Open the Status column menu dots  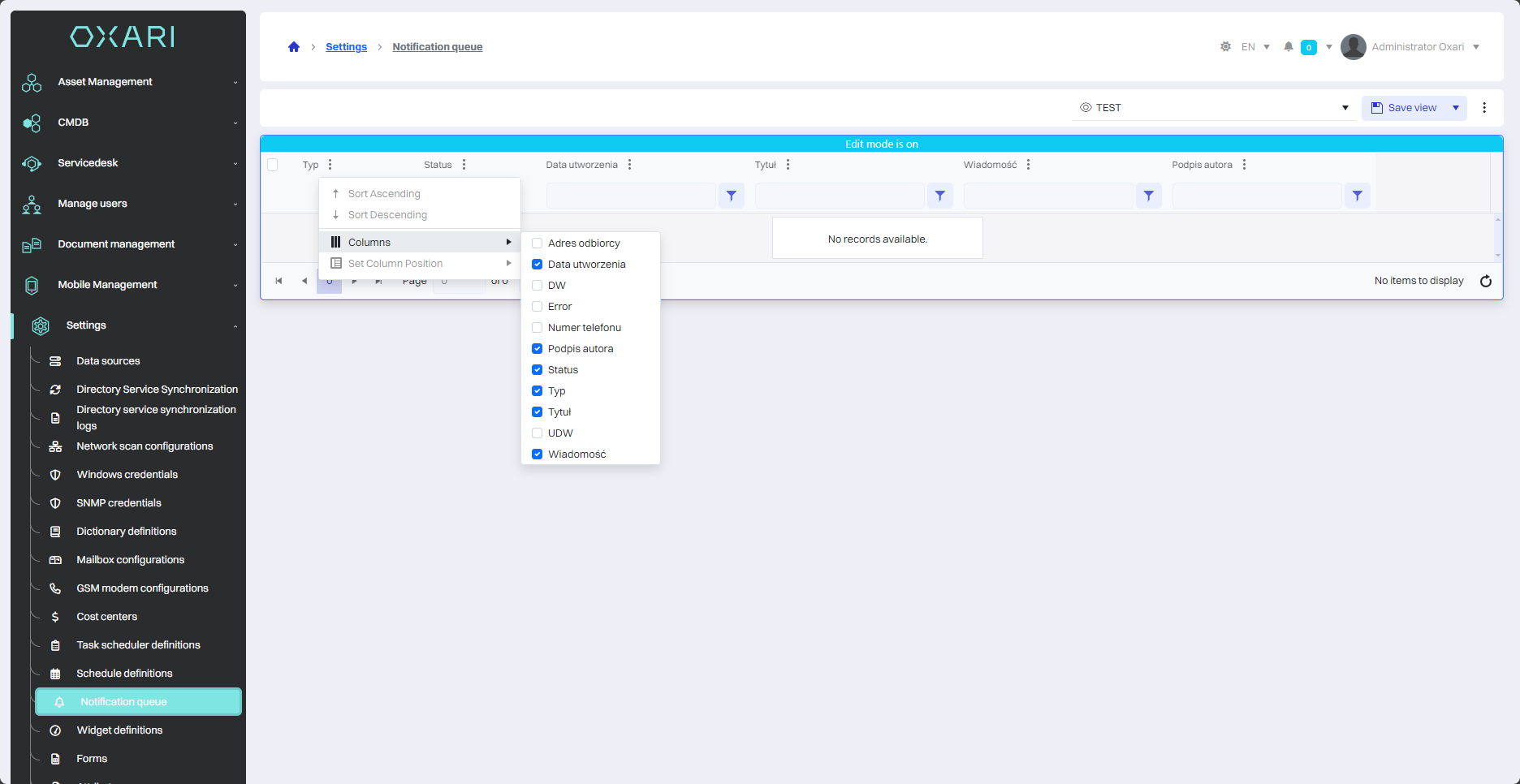[464, 165]
